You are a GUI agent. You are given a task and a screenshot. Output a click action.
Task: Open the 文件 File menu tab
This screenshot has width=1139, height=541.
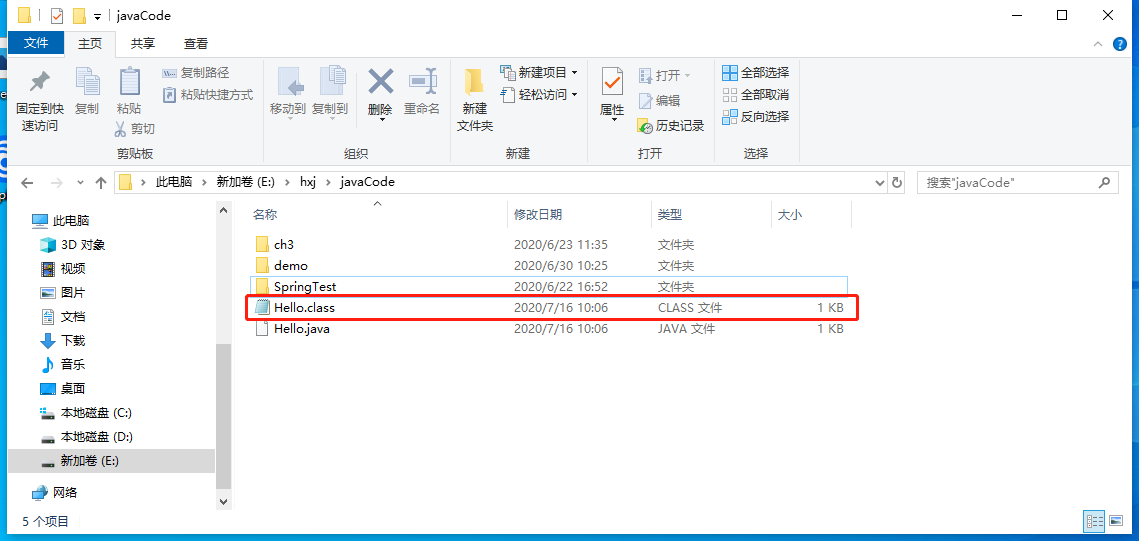(36, 44)
